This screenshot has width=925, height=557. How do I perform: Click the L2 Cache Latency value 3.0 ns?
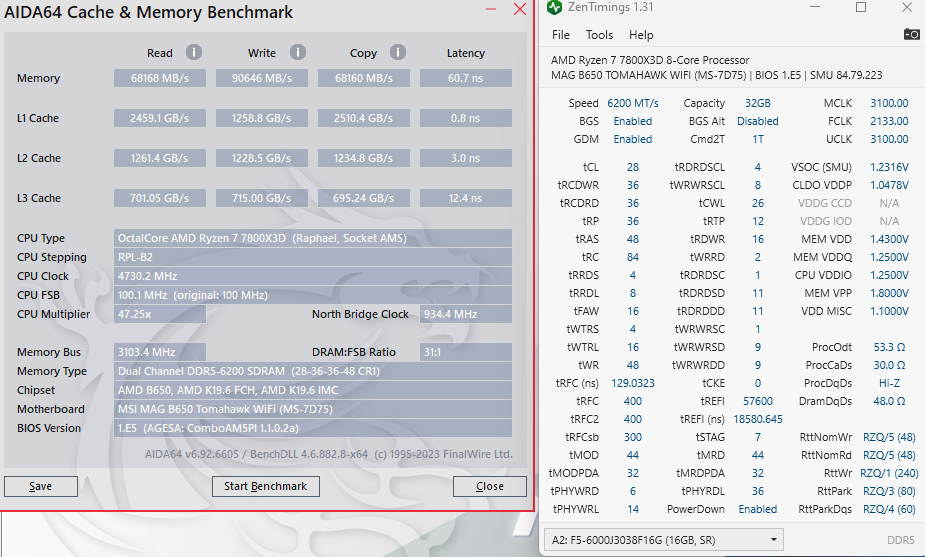point(466,158)
